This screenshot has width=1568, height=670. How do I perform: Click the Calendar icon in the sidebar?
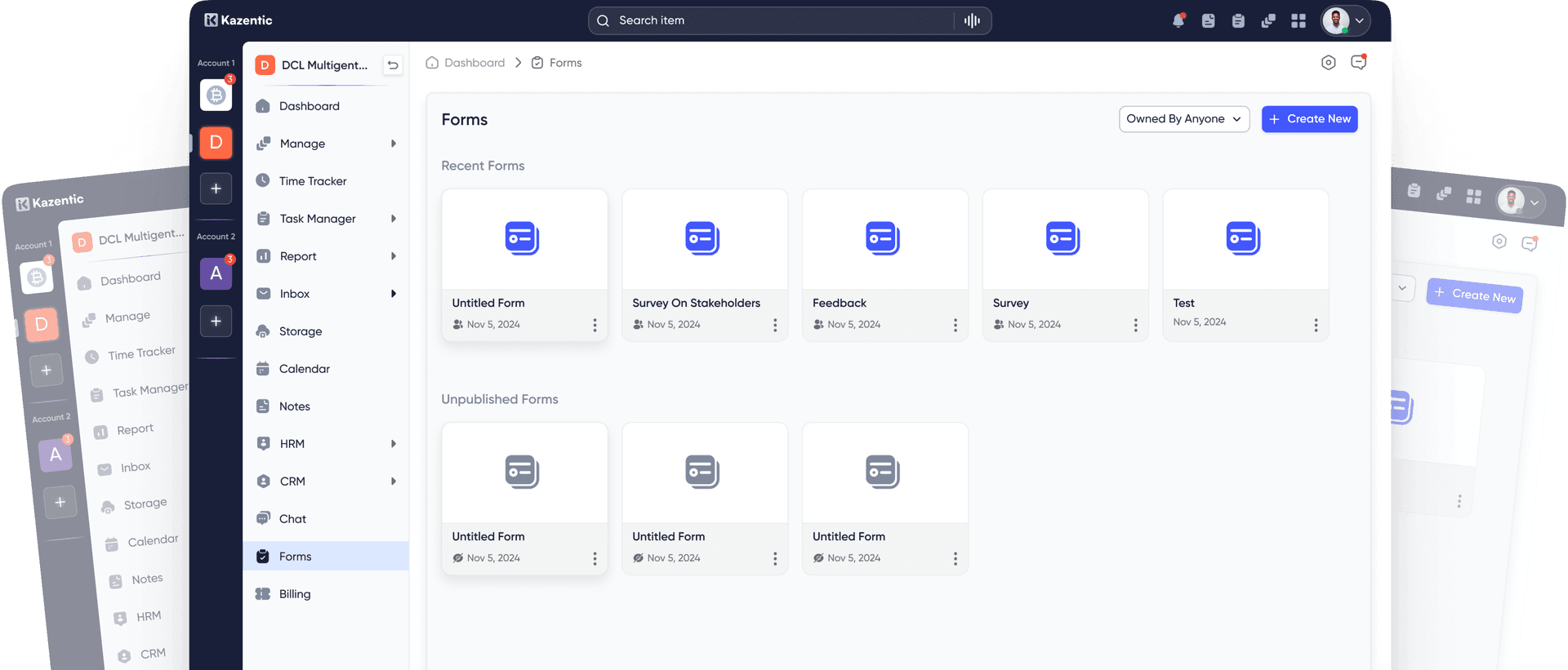[263, 369]
